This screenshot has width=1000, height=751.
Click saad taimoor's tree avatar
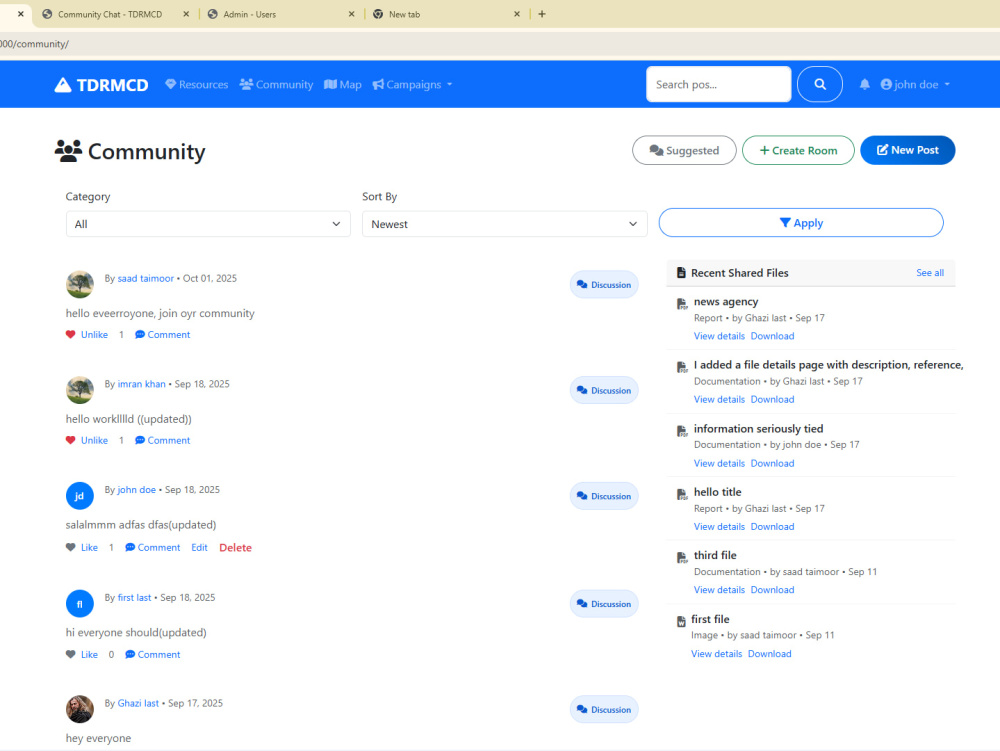point(80,284)
